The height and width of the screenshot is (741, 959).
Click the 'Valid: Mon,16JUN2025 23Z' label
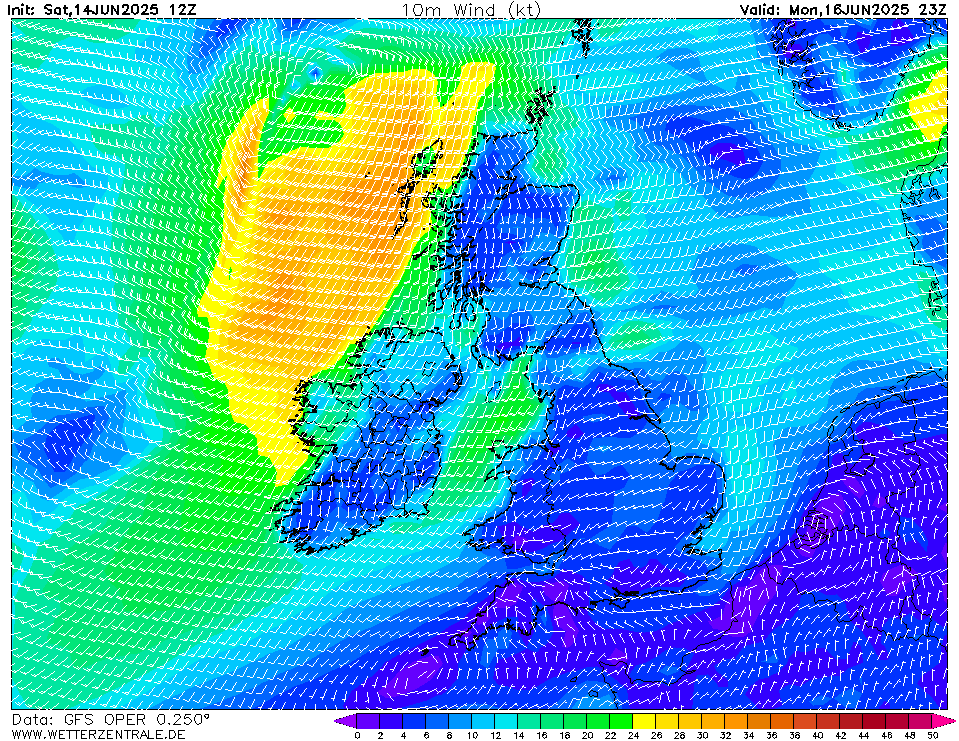click(843, 10)
